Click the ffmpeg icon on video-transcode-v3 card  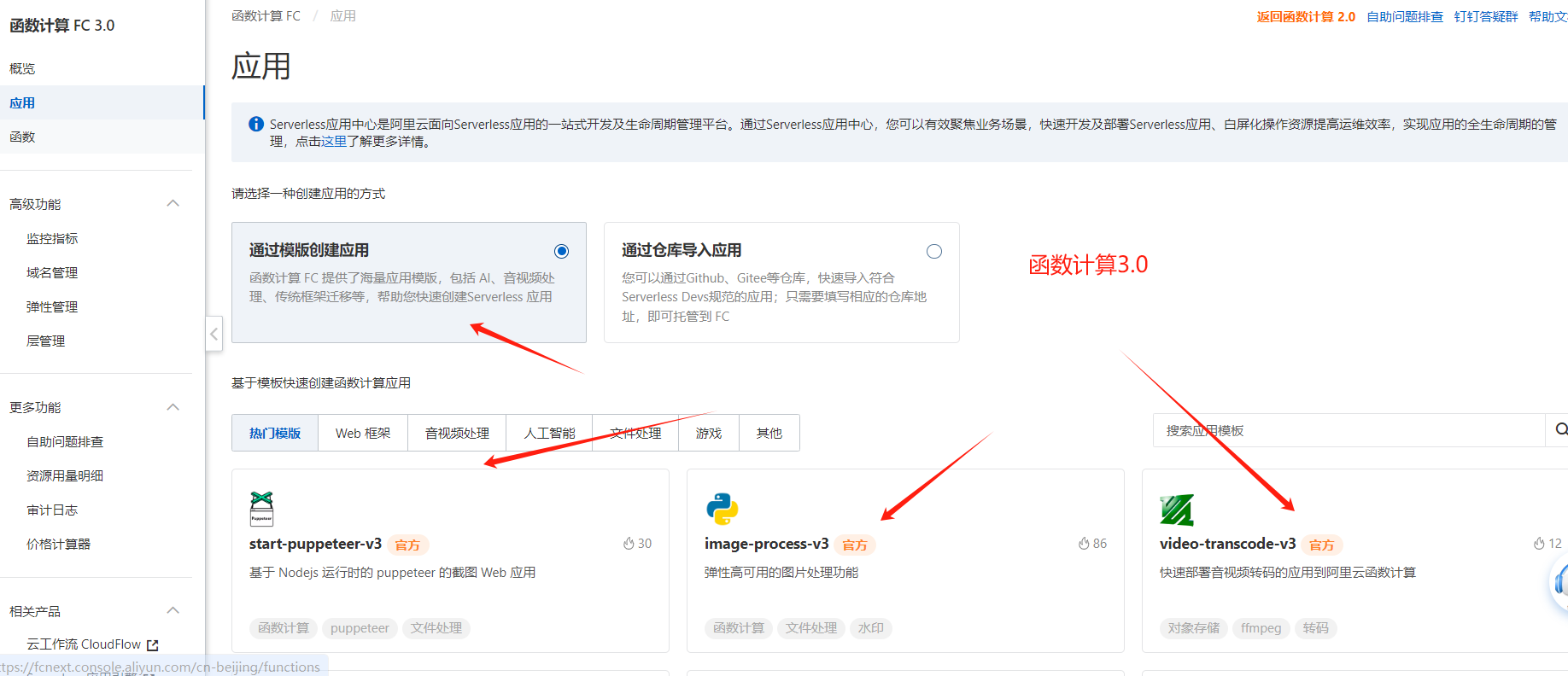coord(1177,510)
